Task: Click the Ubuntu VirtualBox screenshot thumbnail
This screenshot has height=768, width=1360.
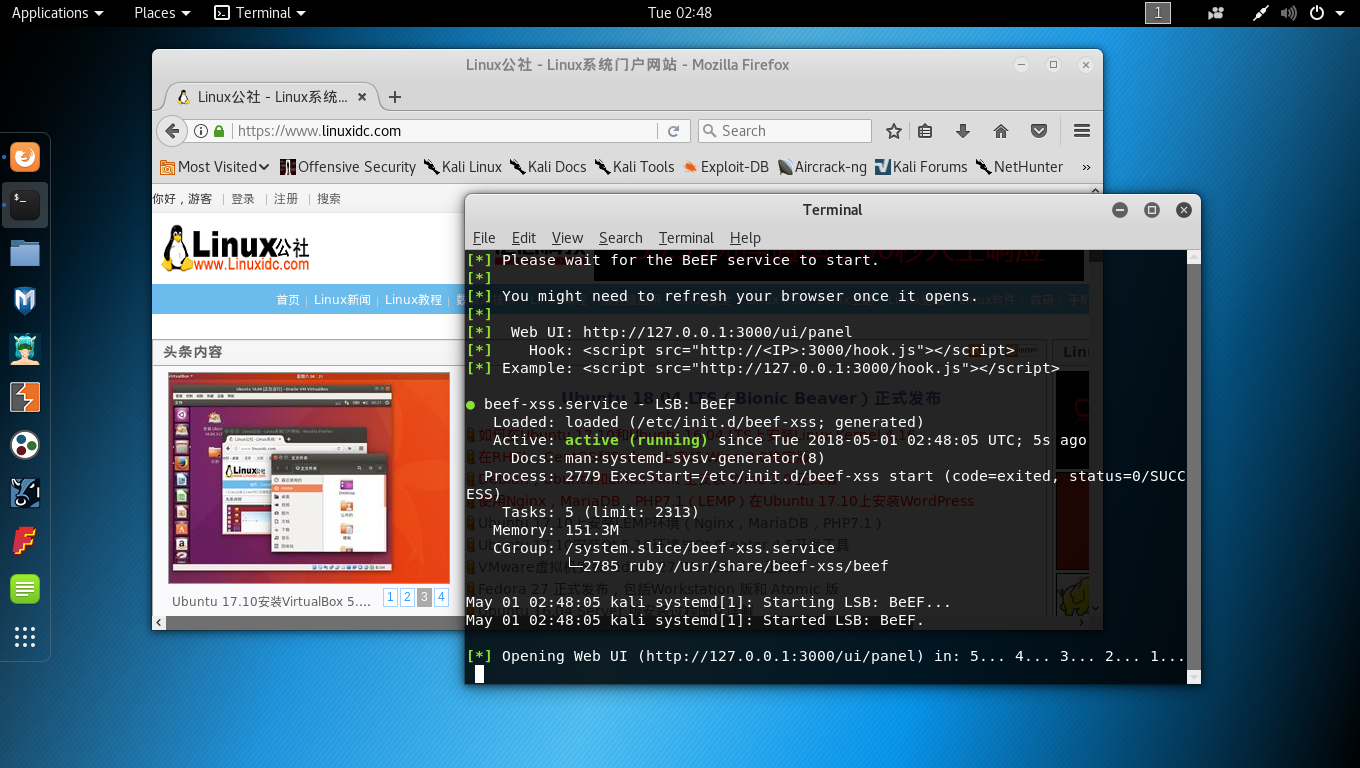Action: click(309, 478)
